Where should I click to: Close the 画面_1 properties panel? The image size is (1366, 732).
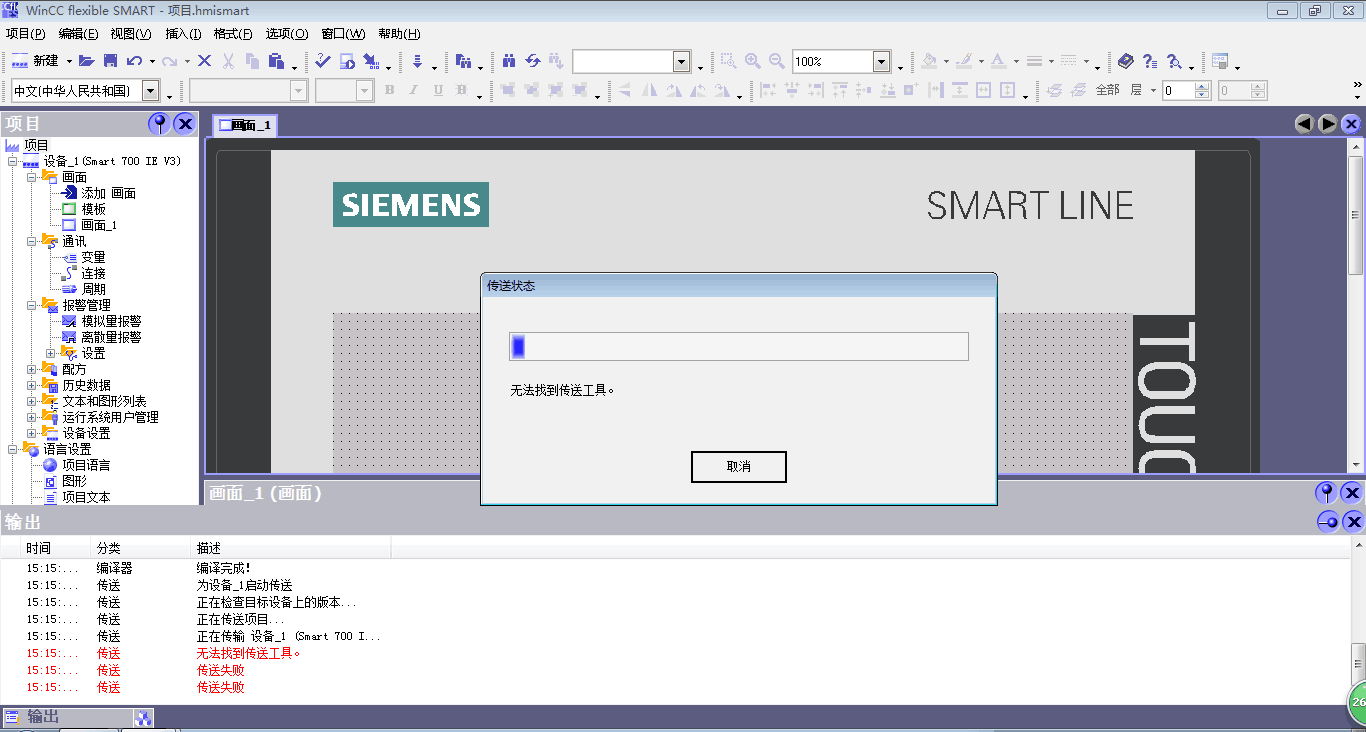pos(1352,492)
